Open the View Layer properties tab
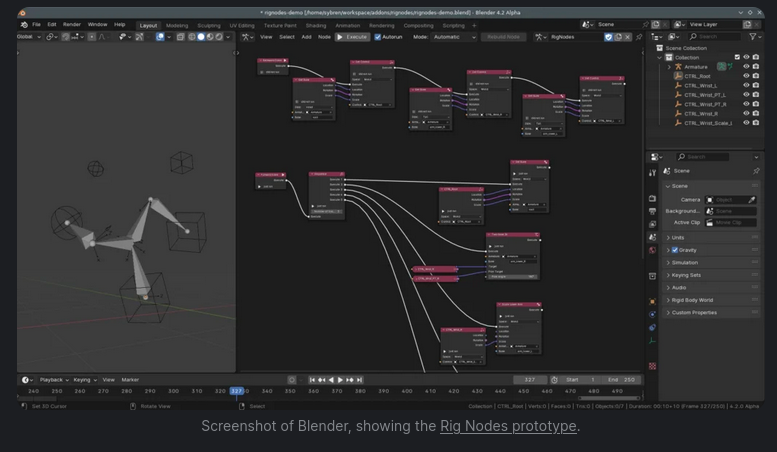Viewport: 777px width, 452px height. (x=652, y=224)
